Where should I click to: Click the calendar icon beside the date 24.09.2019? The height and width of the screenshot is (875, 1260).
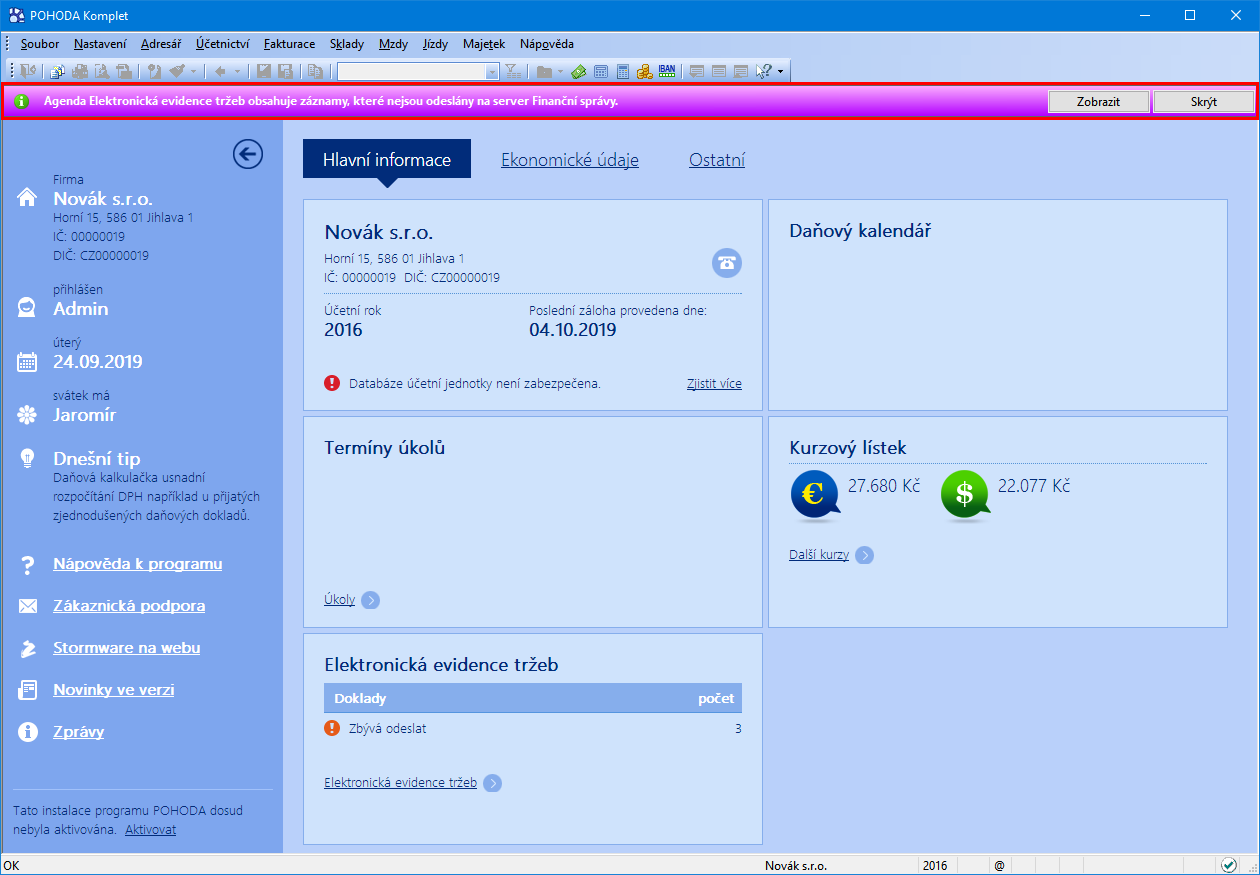tap(28, 362)
